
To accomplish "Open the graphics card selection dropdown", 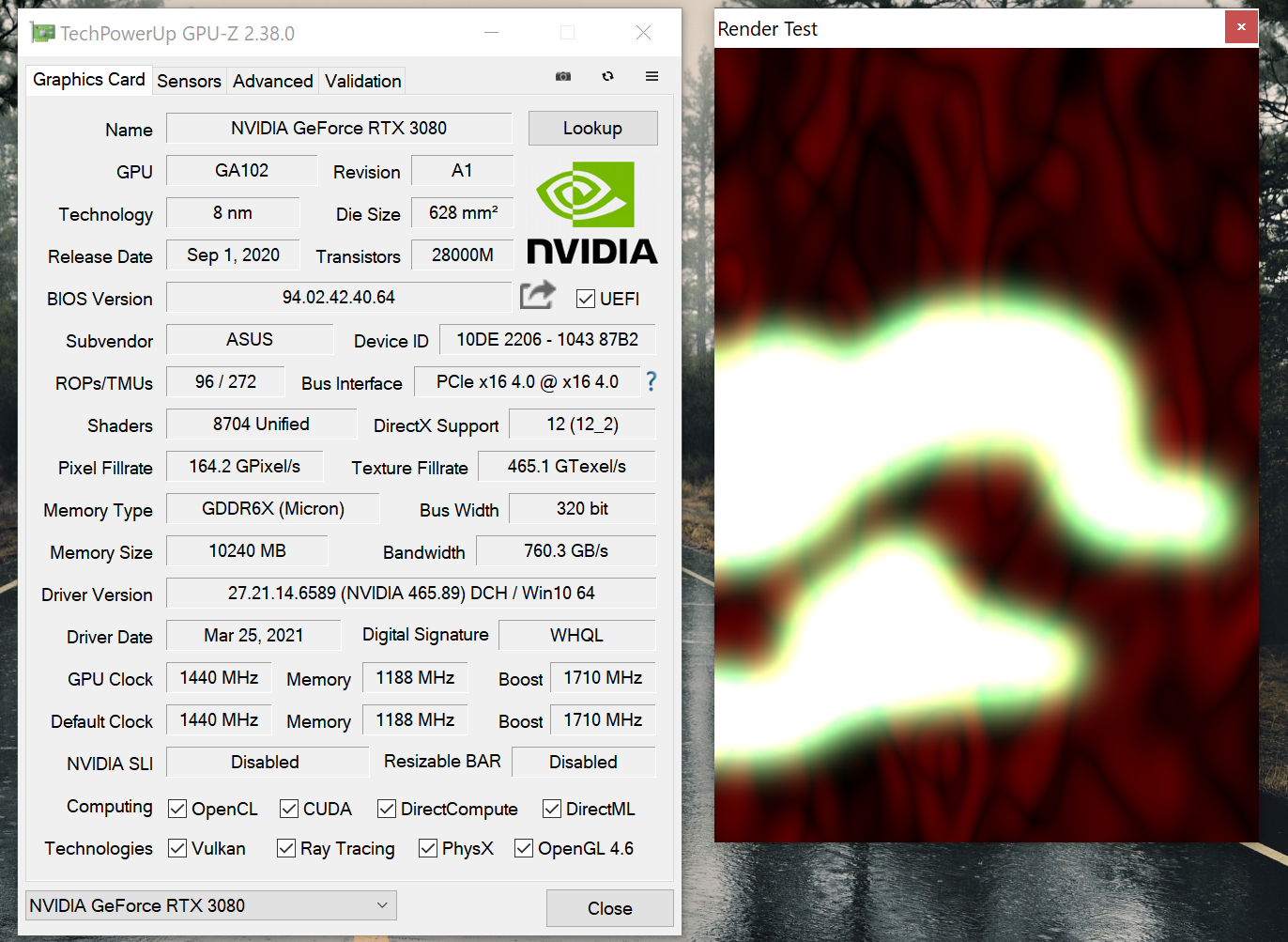I will (382, 904).
